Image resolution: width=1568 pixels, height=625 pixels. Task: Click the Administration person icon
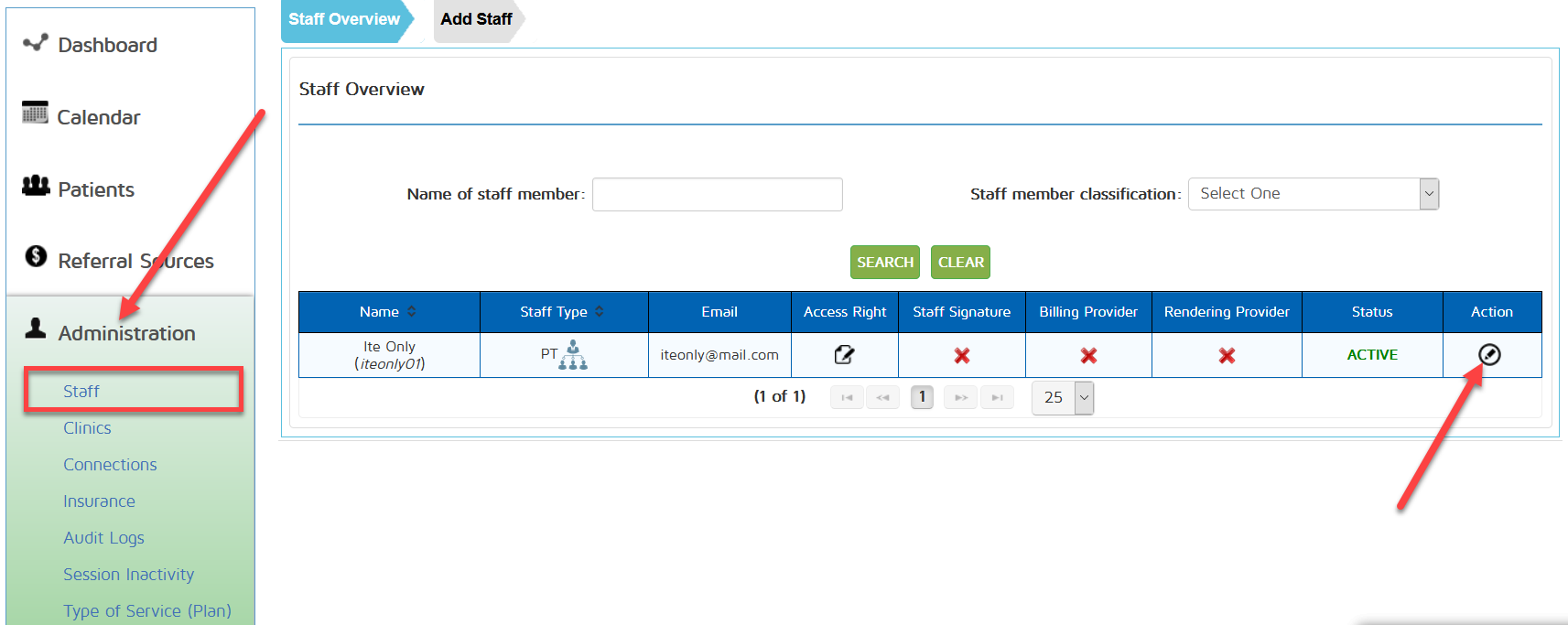click(x=36, y=329)
